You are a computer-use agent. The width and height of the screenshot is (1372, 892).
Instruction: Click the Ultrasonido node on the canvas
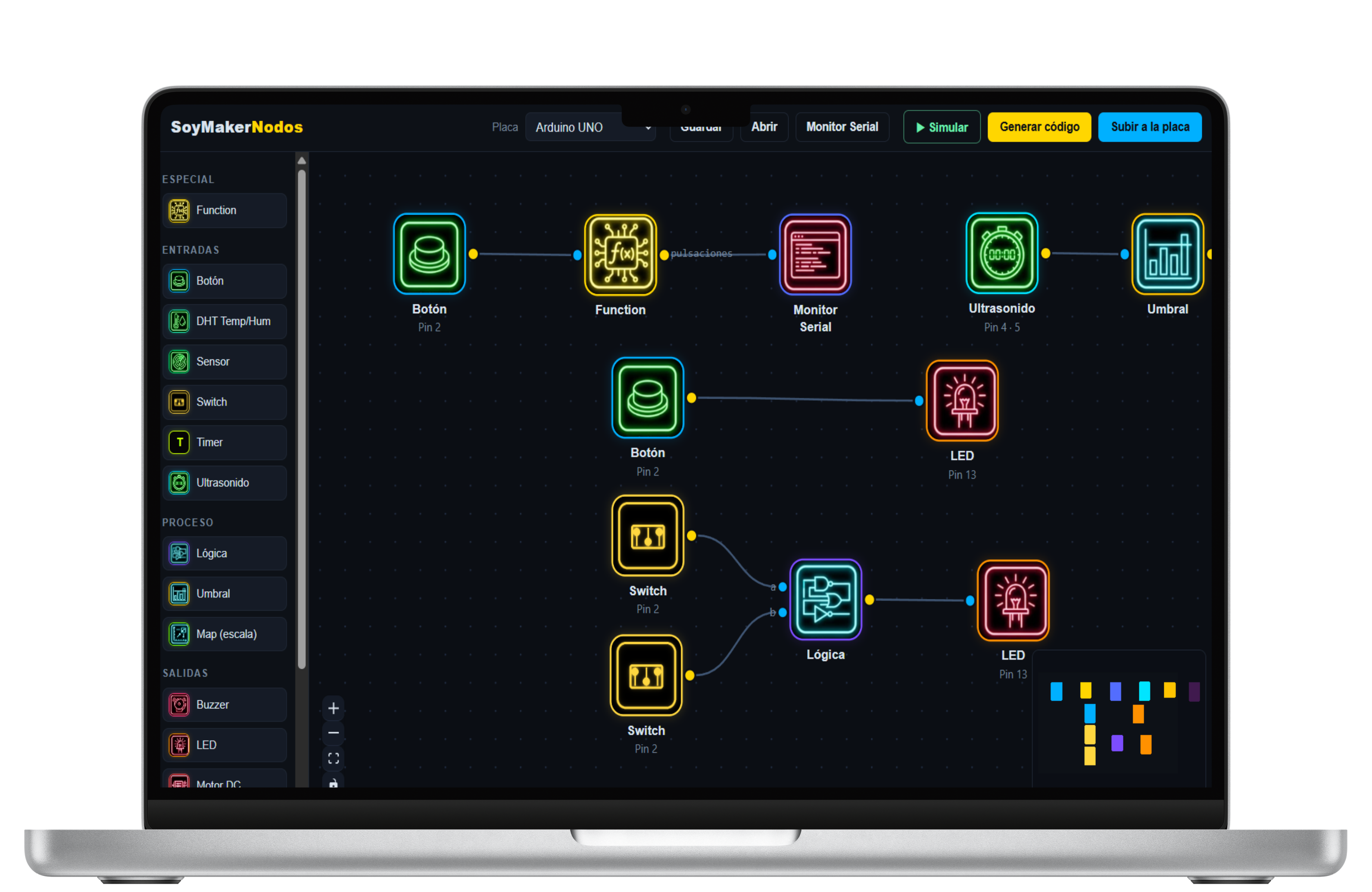[x=1002, y=254]
